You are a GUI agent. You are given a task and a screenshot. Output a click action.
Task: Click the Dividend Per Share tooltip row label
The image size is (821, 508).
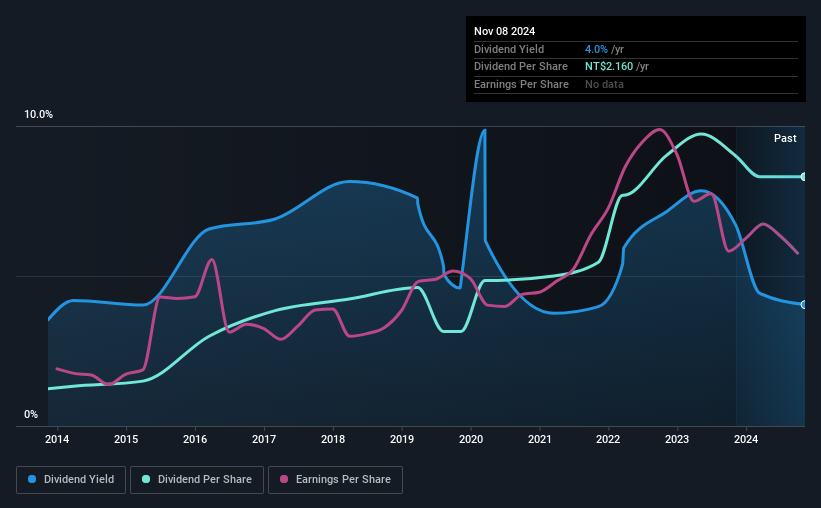coord(520,67)
